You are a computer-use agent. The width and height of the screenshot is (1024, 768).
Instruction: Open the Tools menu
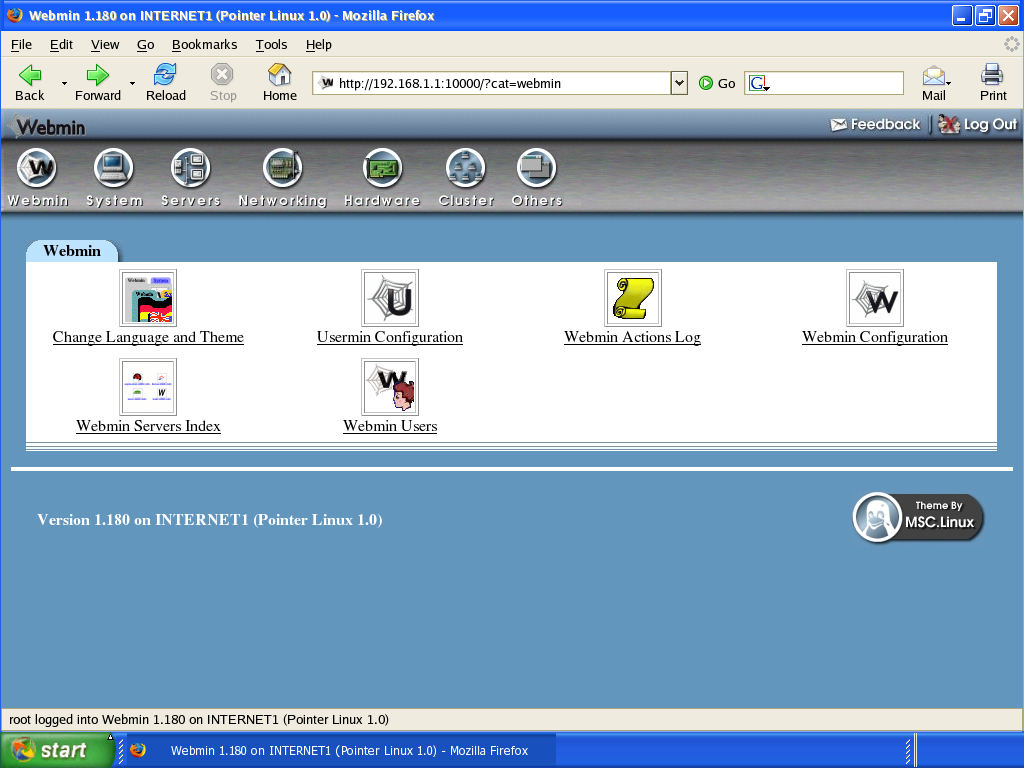pyautogui.click(x=271, y=44)
